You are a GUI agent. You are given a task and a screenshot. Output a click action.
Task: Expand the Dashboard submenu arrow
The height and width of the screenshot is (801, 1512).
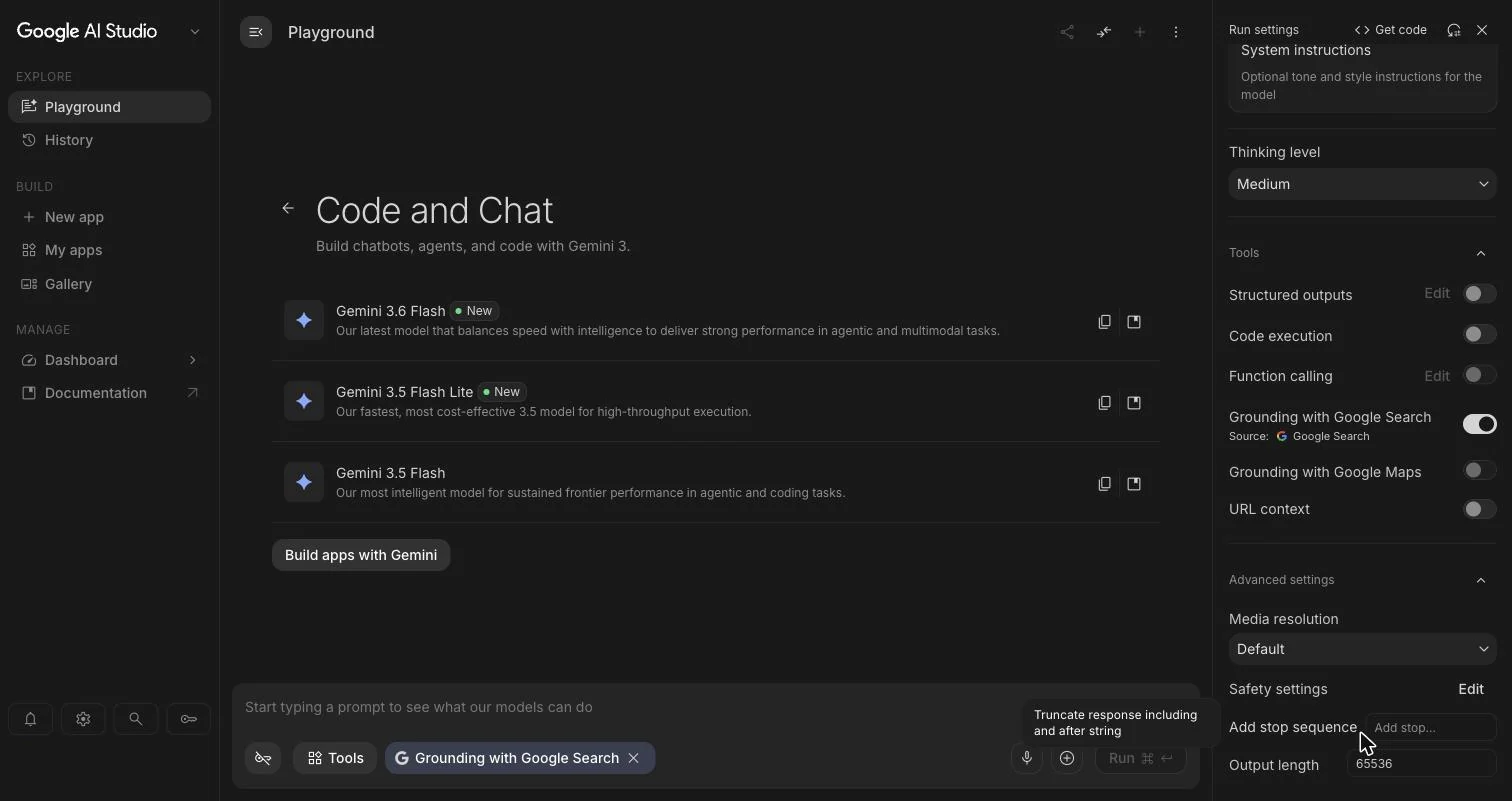click(x=192, y=360)
